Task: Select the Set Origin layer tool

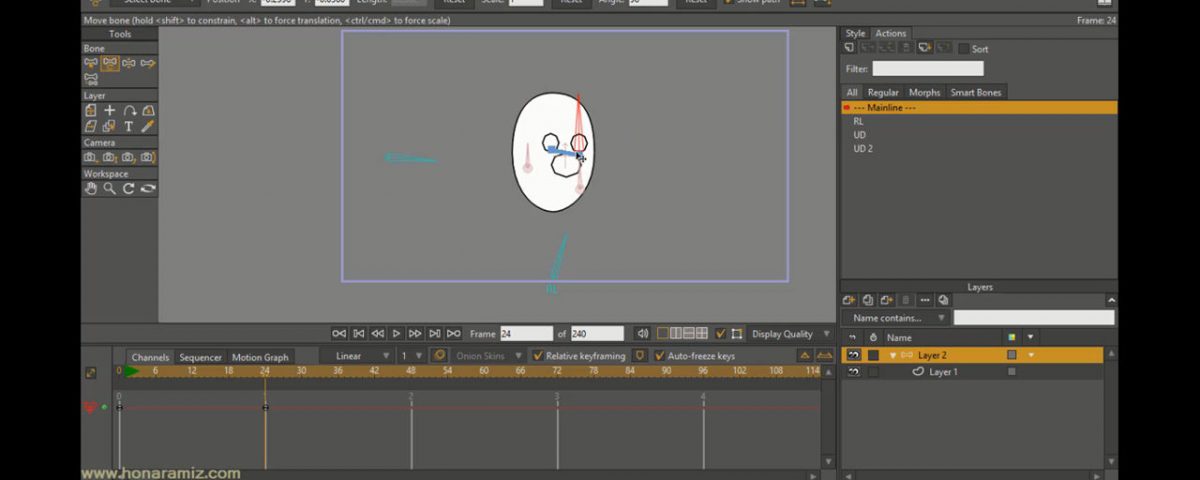Action: [91, 111]
